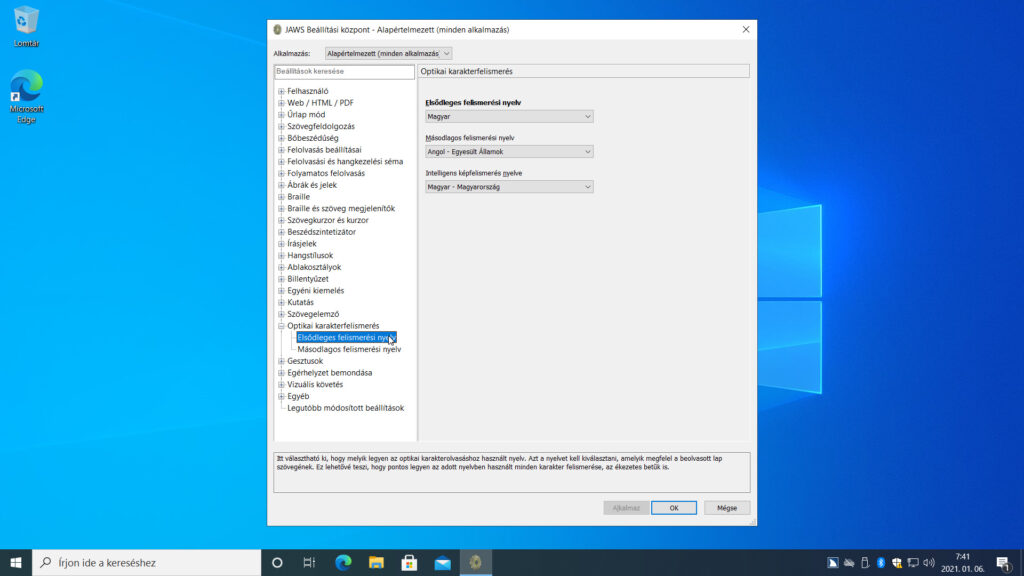Select the JAWS taskbar button
Viewport: 1024px width, 576px height.
point(476,562)
